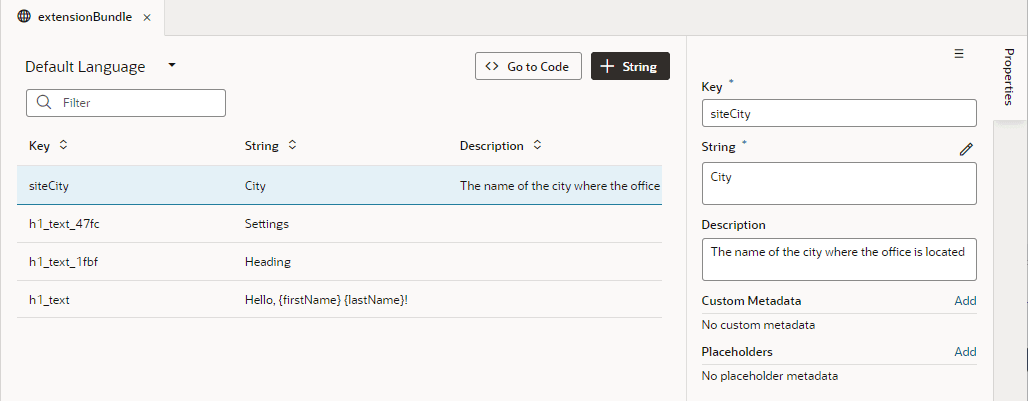Toggle the Properties side tab
This screenshot has width=1028, height=401.
[1009, 77]
